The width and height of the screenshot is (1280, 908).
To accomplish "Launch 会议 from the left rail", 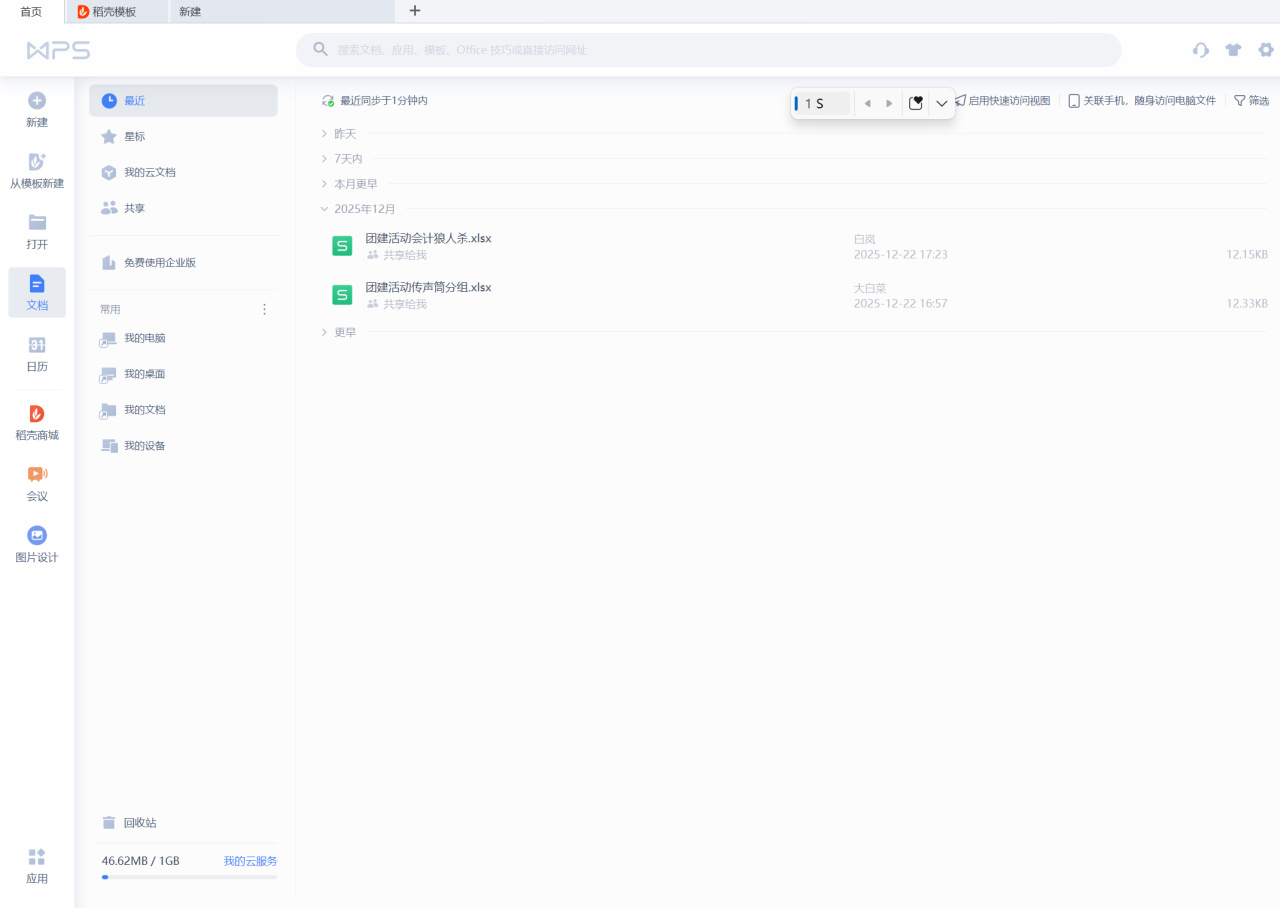I will 37,484.
